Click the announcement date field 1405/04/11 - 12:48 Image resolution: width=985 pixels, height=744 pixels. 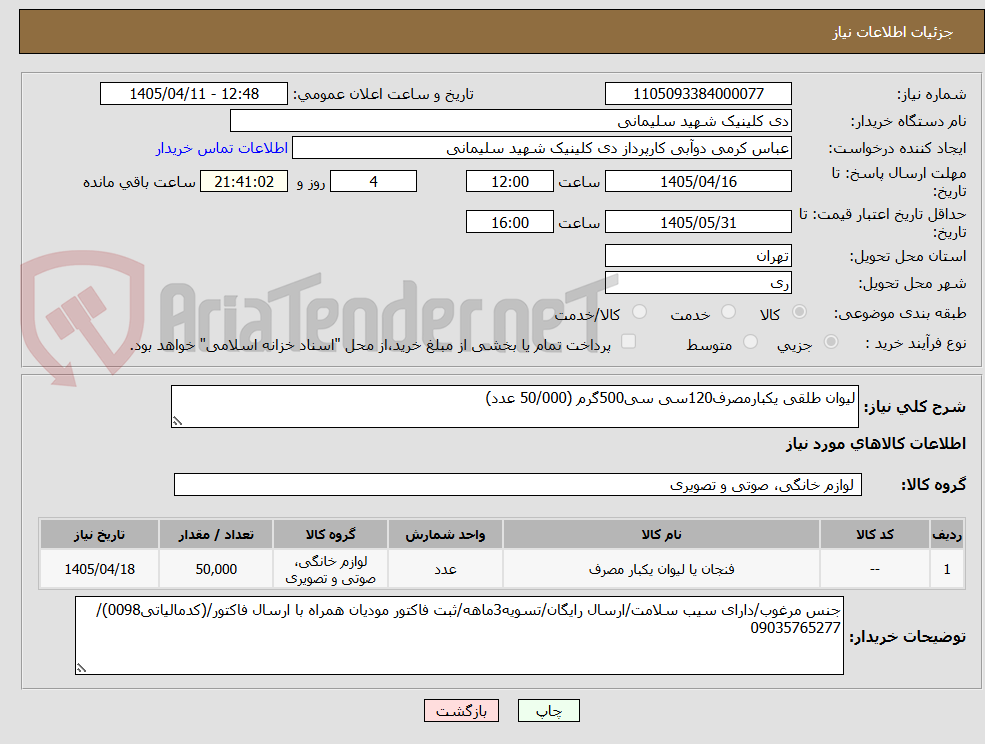193,94
